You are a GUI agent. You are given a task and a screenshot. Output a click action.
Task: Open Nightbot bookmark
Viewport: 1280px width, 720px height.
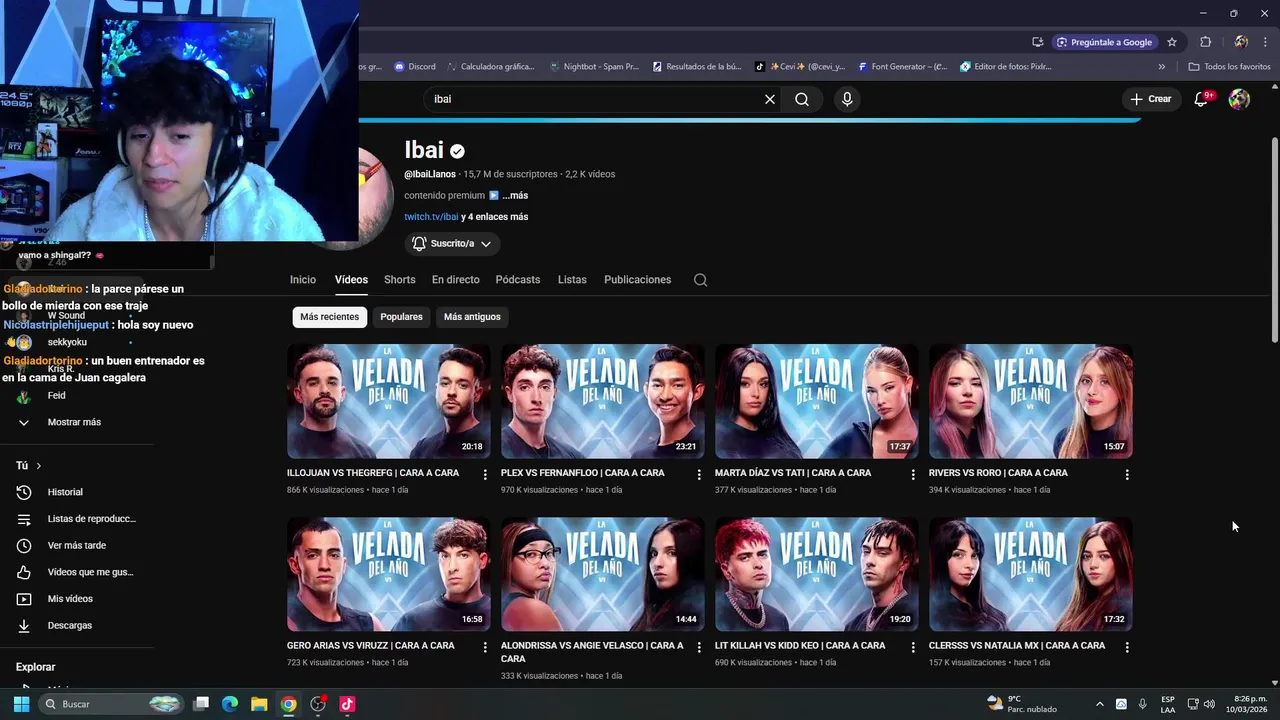(594, 67)
